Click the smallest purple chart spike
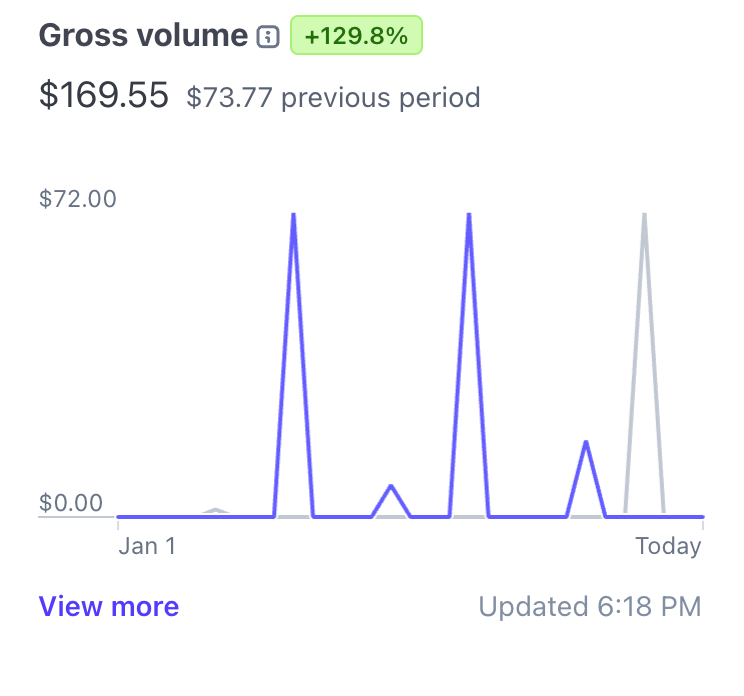The image size is (744, 696). pos(391,487)
